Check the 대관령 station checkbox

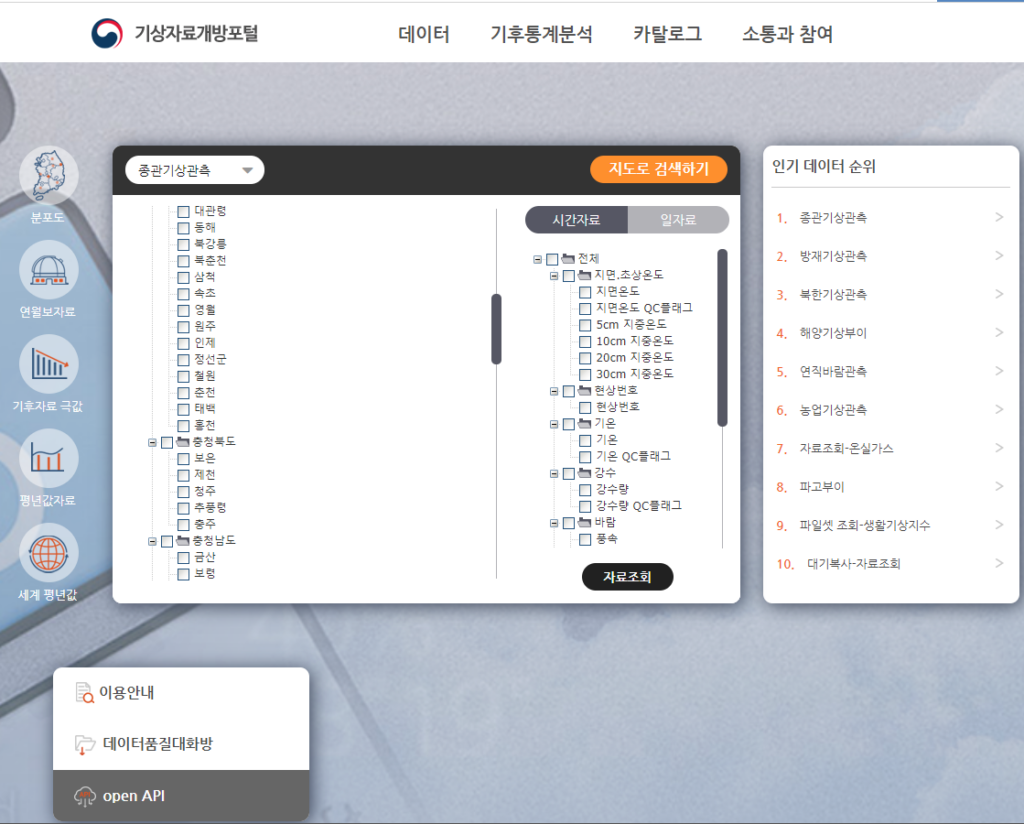click(184, 212)
